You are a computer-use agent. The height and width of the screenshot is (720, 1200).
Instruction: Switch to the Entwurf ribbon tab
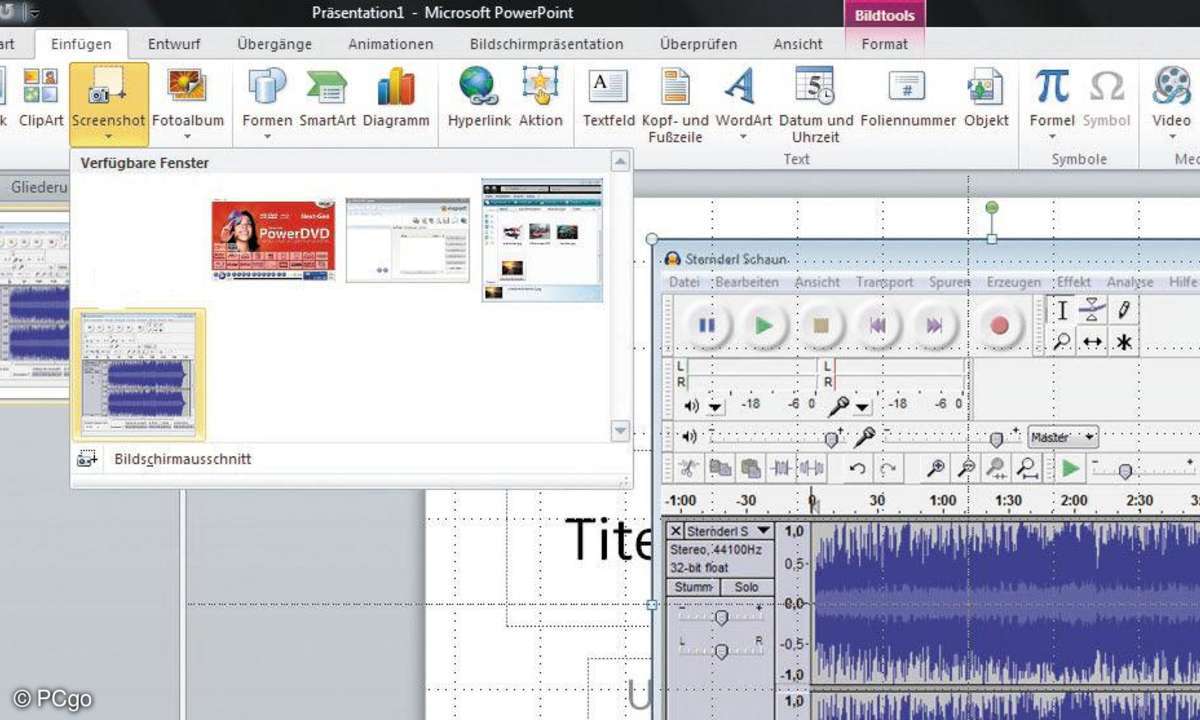tap(176, 44)
